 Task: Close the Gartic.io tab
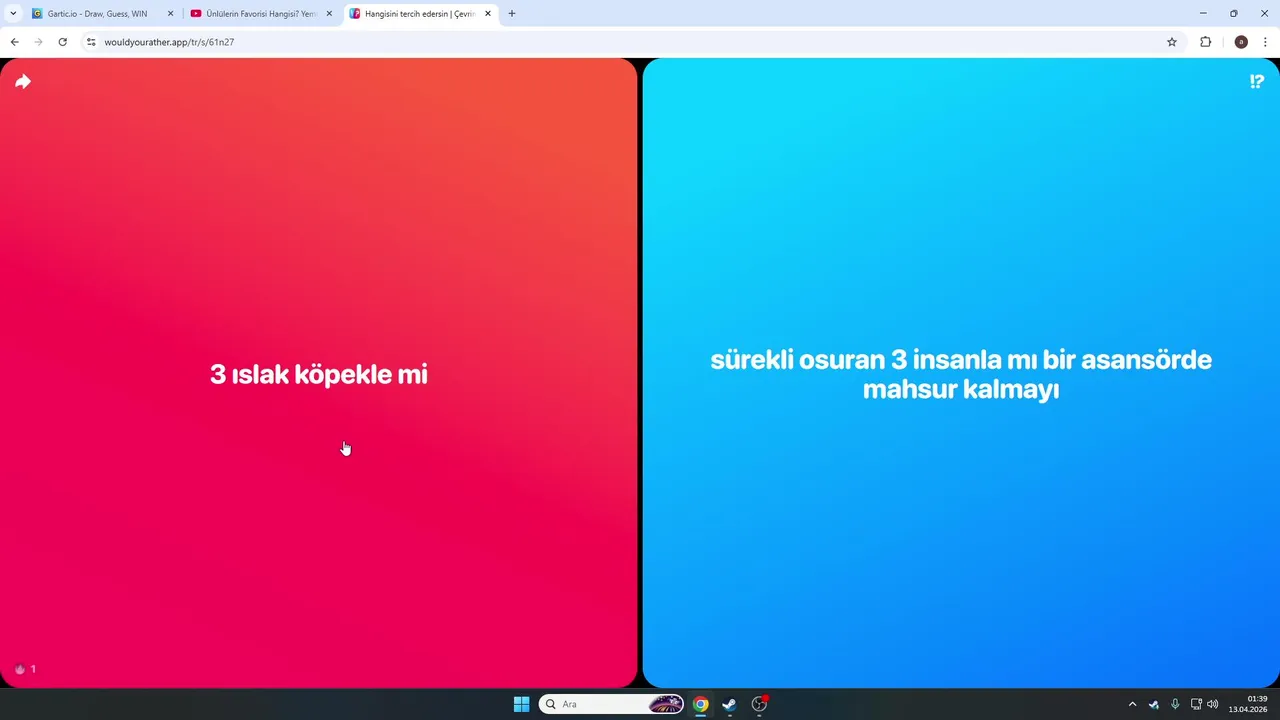(170, 14)
